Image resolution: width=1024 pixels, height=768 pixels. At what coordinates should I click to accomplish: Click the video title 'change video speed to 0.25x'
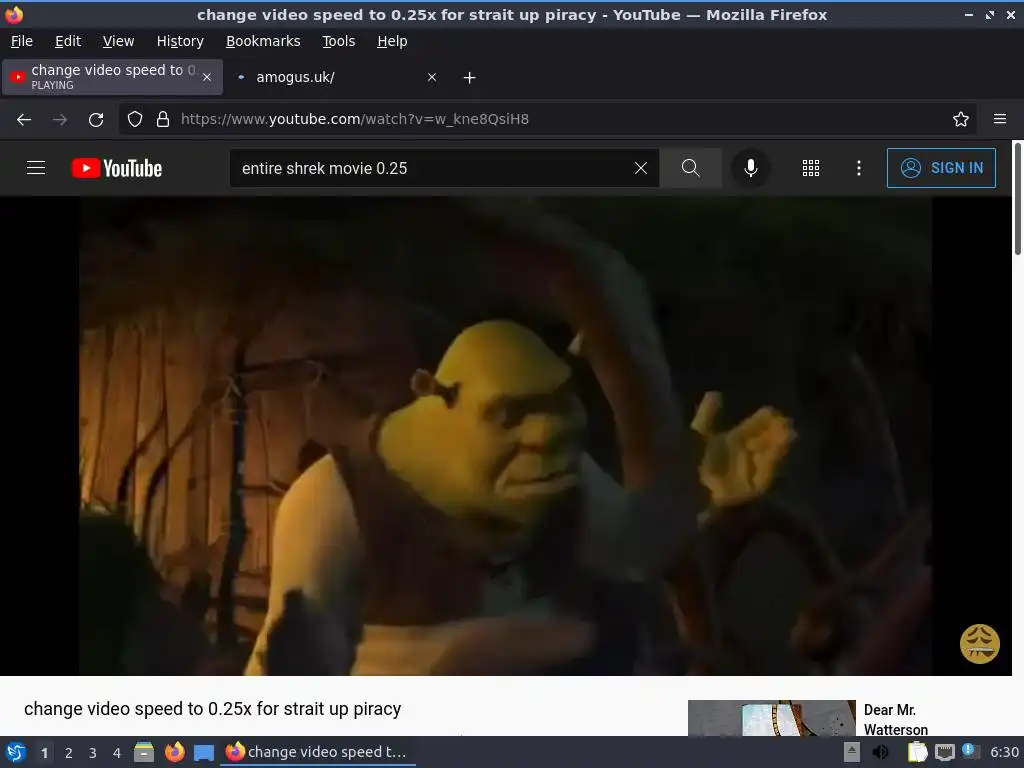pos(212,709)
